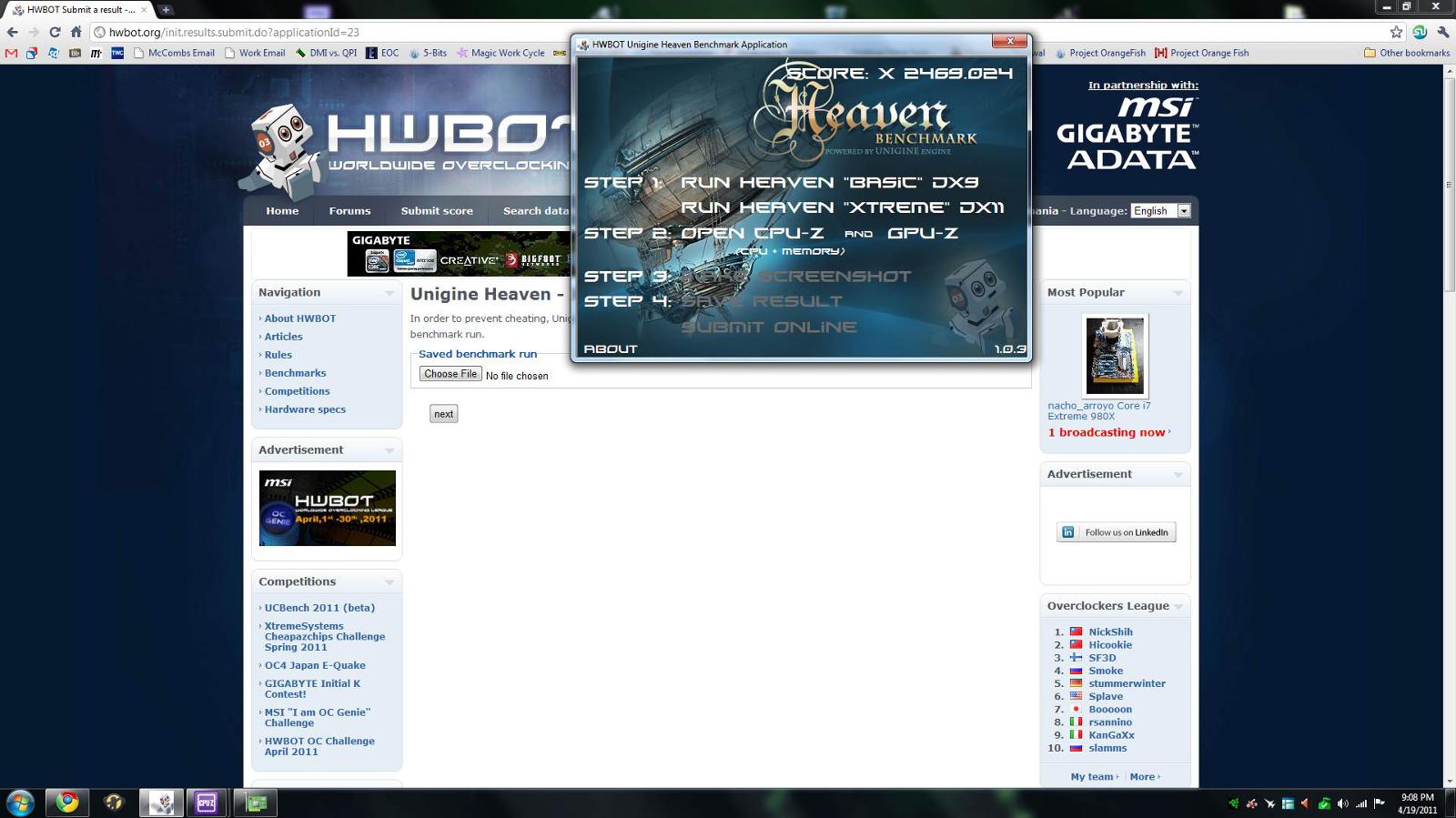This screenshot has width=1456, height=818.
Task: Open the Chrome wrench settings menu
Action: 1443,32
